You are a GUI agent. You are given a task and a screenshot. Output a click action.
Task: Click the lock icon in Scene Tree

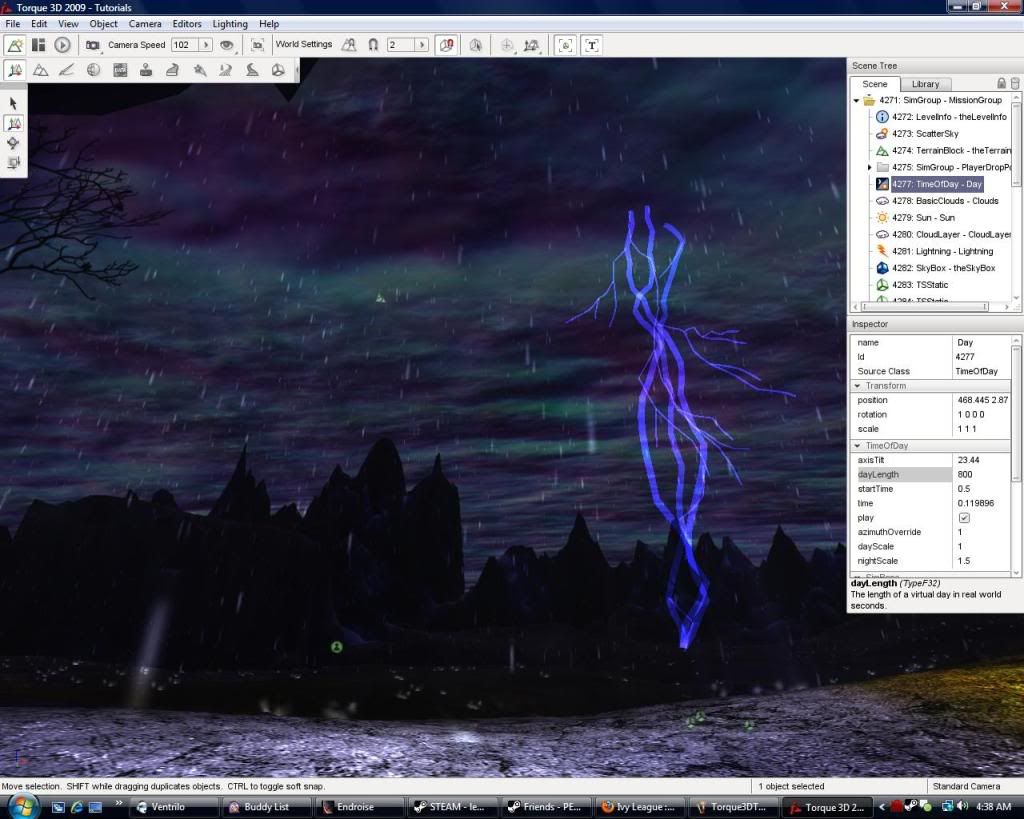1001,84
